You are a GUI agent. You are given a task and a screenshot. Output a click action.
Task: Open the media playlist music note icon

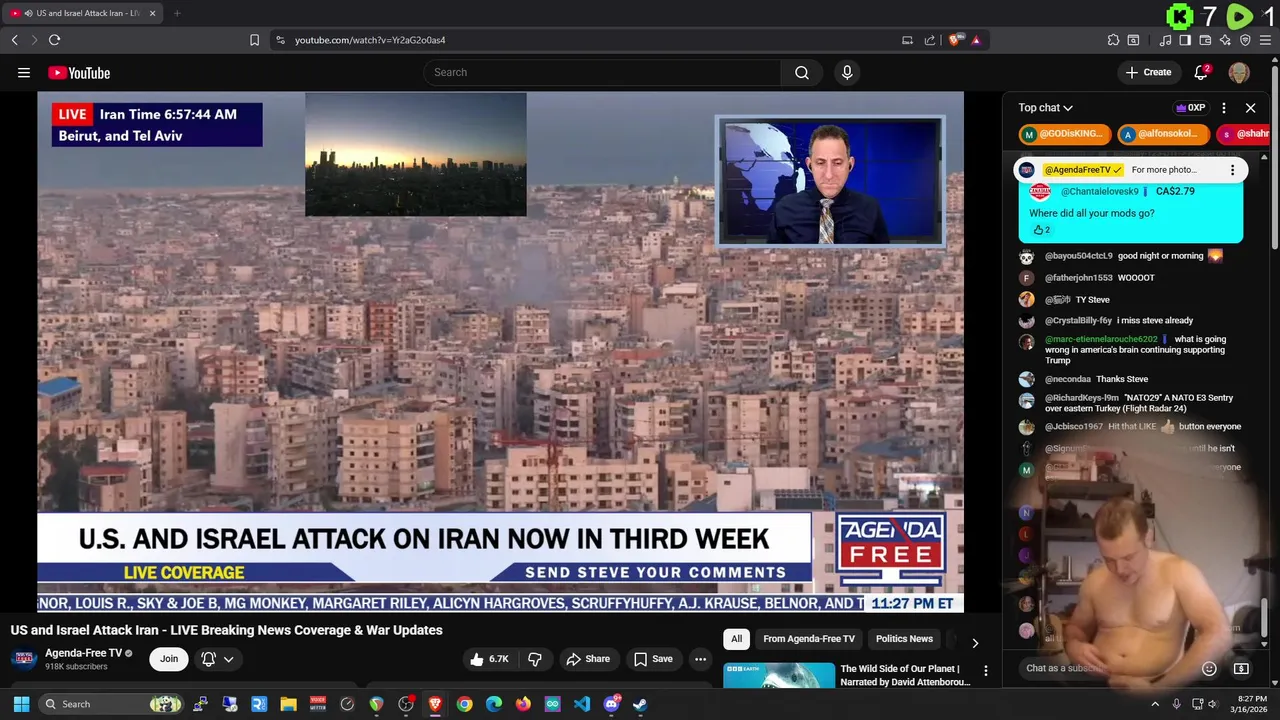pos(1165,40)
